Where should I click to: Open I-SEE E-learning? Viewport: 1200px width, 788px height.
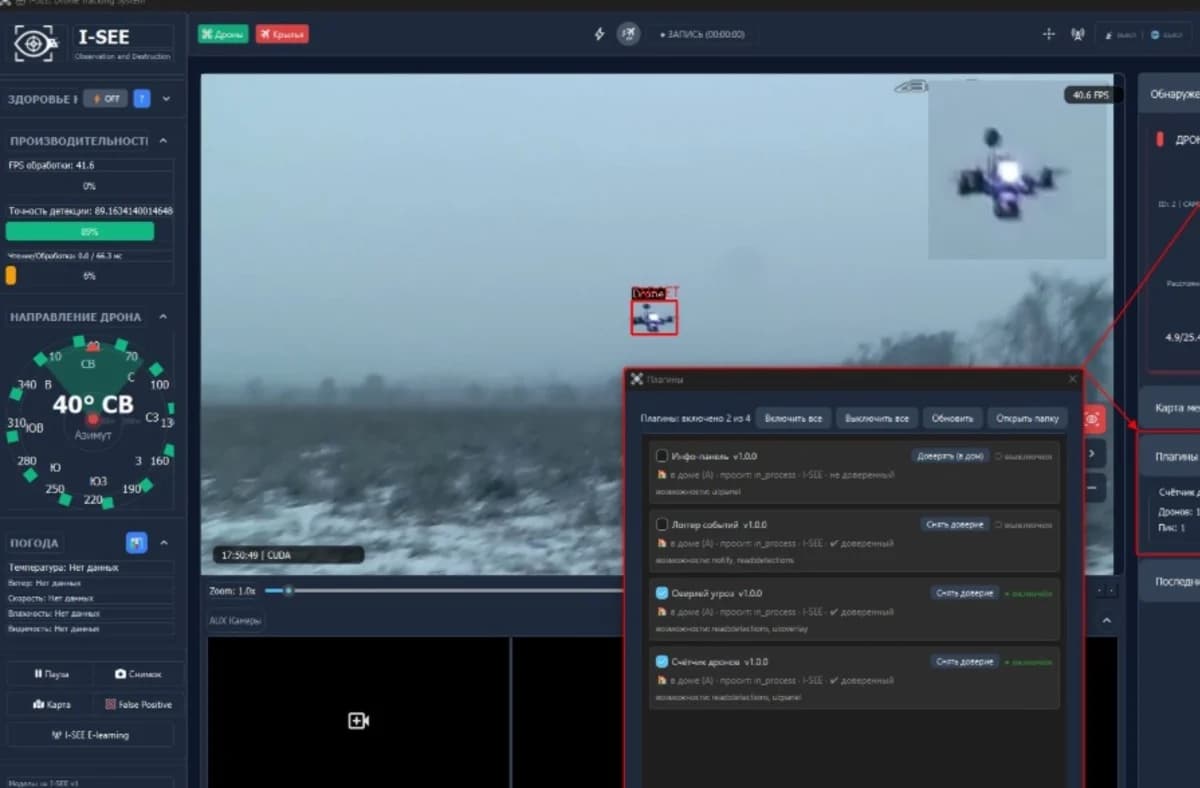tap(90, 735)
